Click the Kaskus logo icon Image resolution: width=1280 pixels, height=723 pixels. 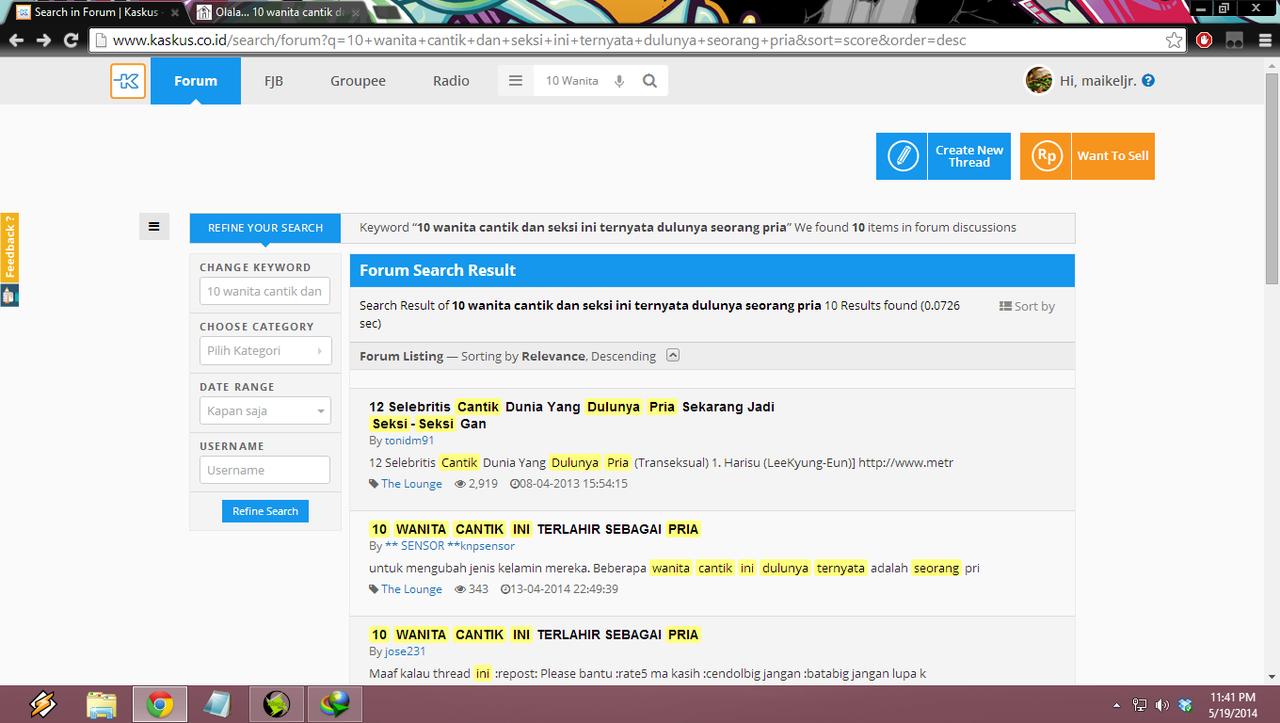tap(128, 81)
